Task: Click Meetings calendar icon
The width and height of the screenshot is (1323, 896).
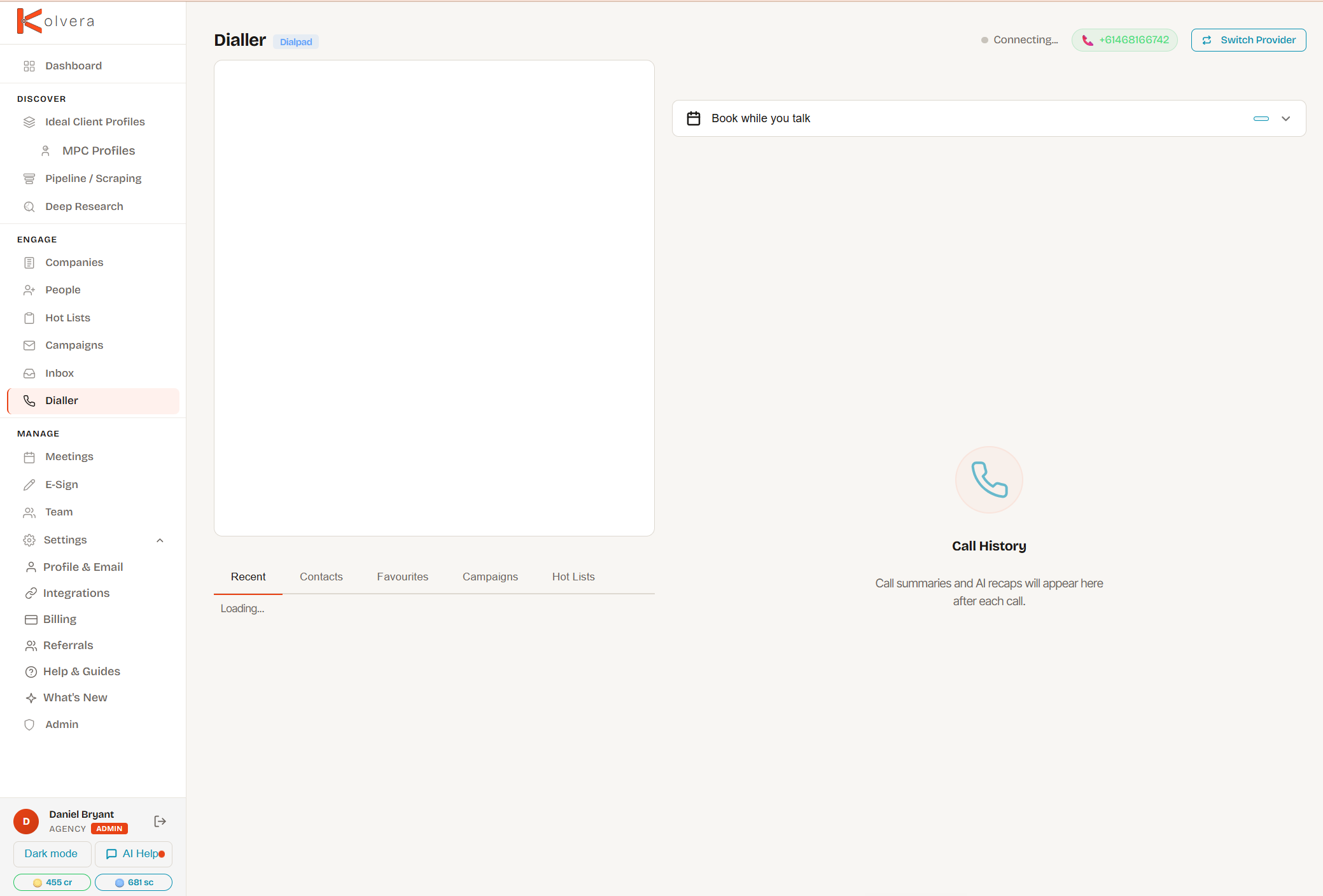Action: [29, 457]
